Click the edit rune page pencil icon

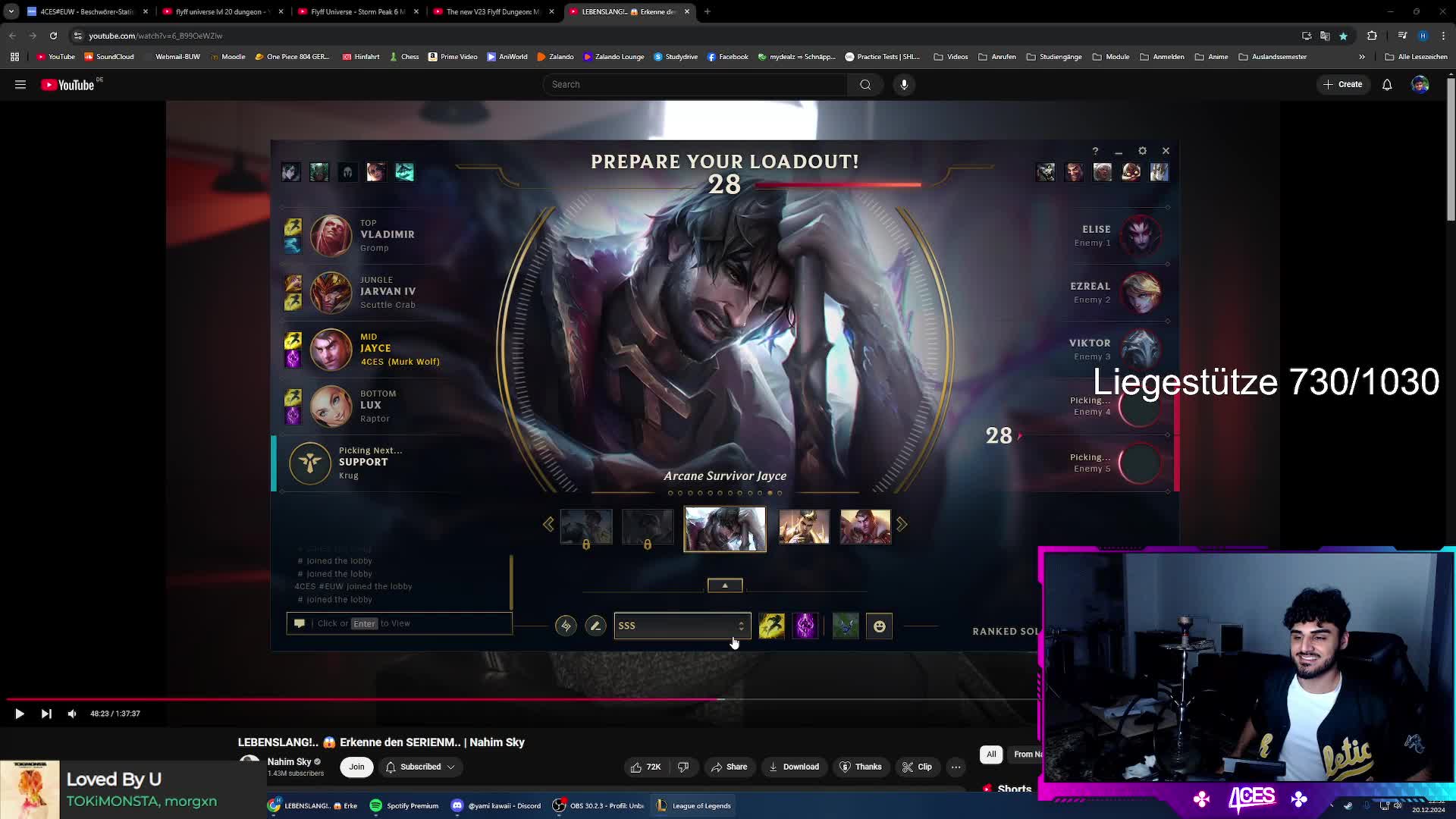(x=595, y=626)
